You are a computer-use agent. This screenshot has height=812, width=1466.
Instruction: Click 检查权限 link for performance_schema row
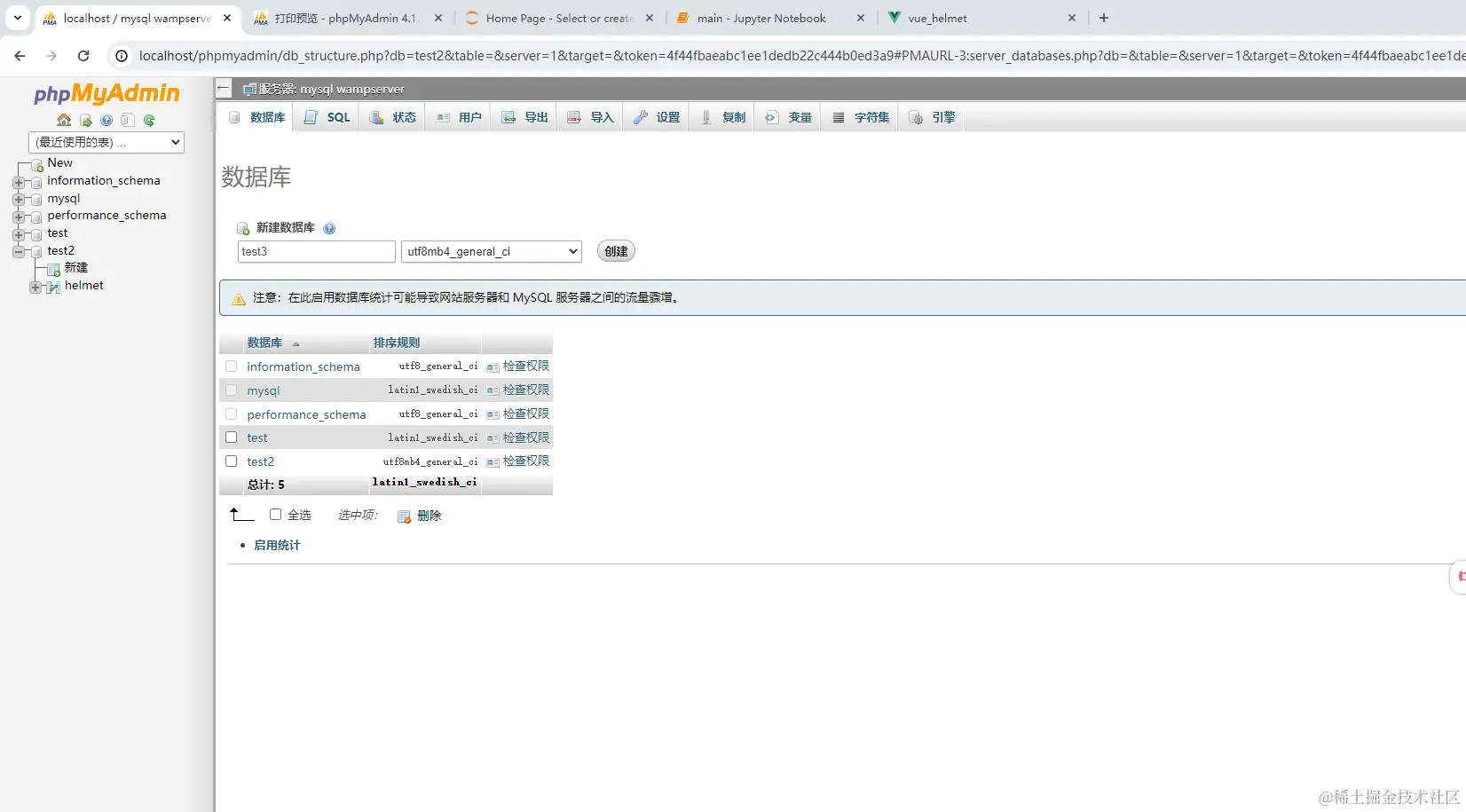pyautogui.click(x=526, y=413)
